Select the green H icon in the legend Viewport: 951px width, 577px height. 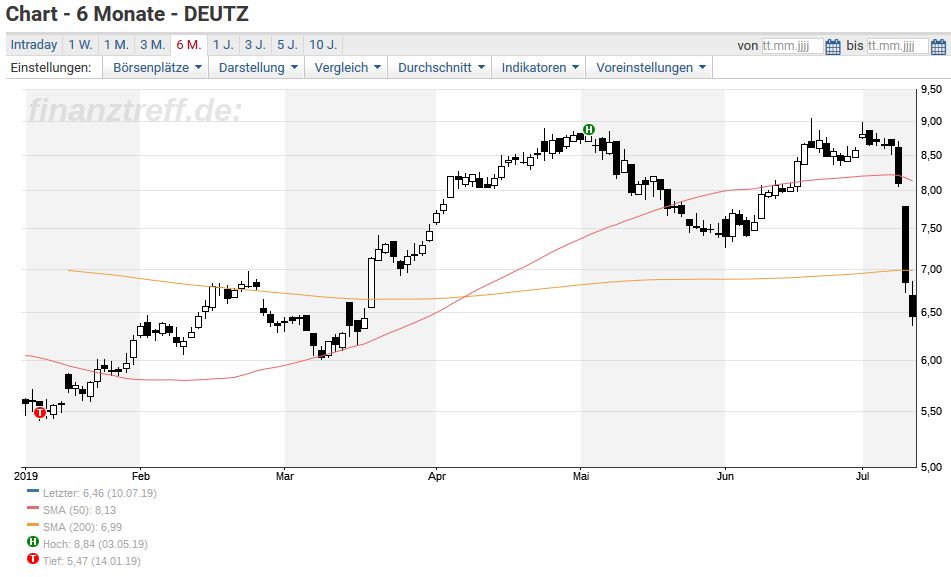[x=33, y=542]
